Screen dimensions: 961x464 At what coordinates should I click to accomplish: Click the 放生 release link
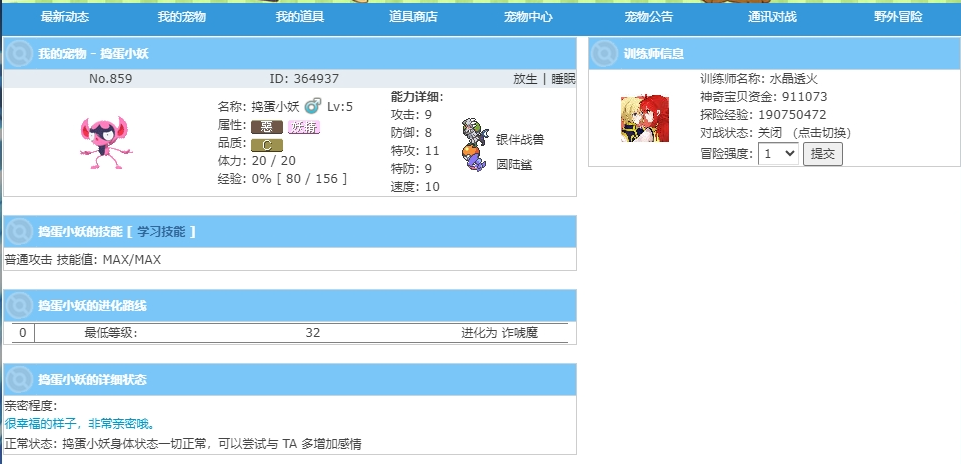524,79
